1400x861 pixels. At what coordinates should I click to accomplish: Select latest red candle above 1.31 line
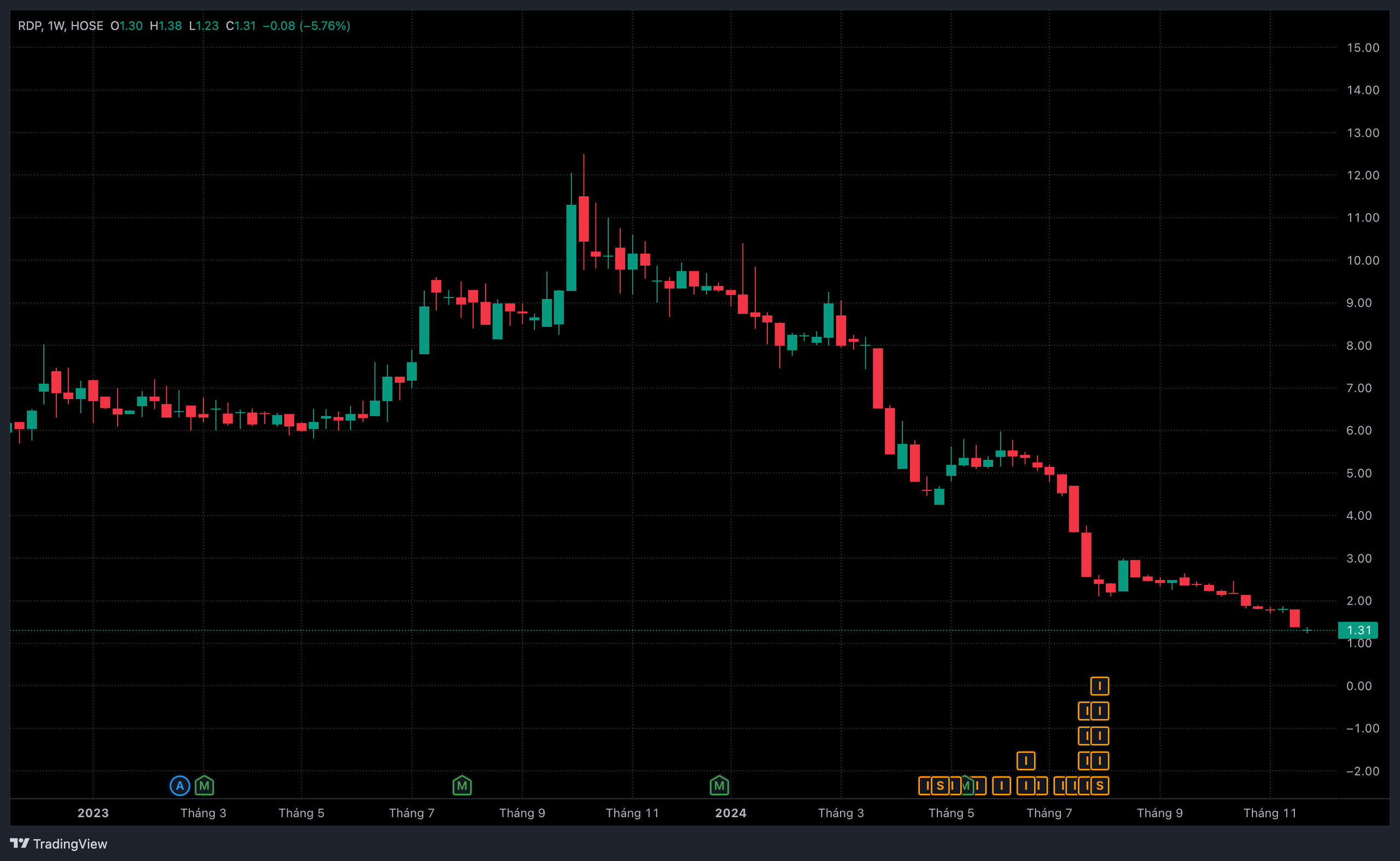(x=1294, y=618)
